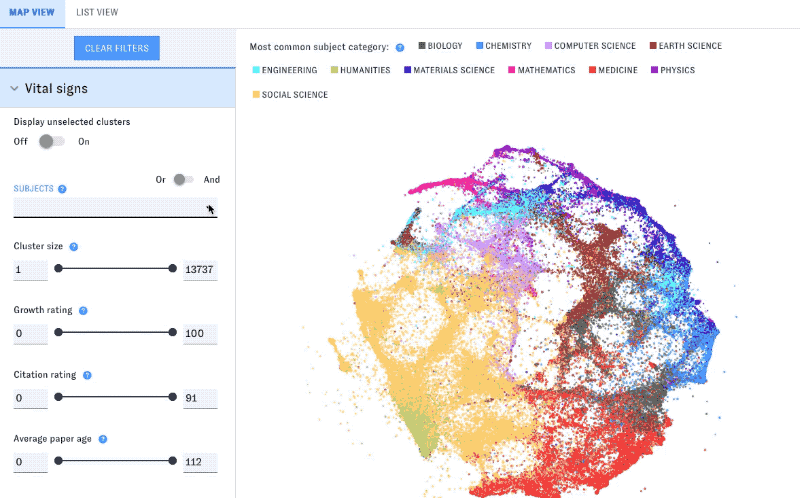The height and width of the screenshot is (498, 800).
Task: Open the Cluster size help tooltip icon
Action: pos(73,247)
